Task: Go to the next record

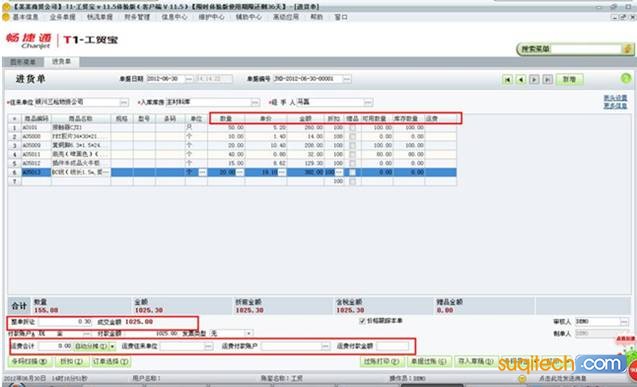Action: pos(534,80)
